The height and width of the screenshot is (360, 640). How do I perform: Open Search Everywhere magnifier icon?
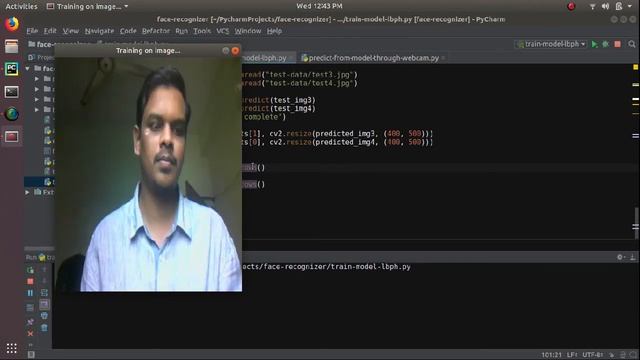coord(632,44)
